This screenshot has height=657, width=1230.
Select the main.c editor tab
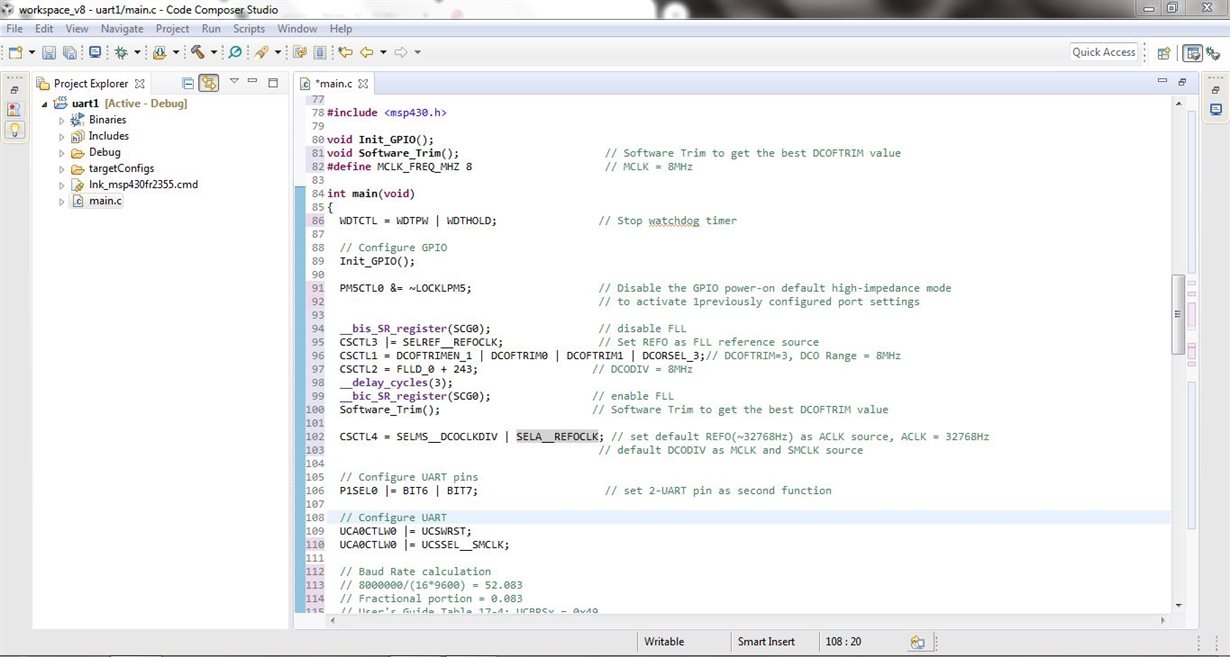click(333, 83)
